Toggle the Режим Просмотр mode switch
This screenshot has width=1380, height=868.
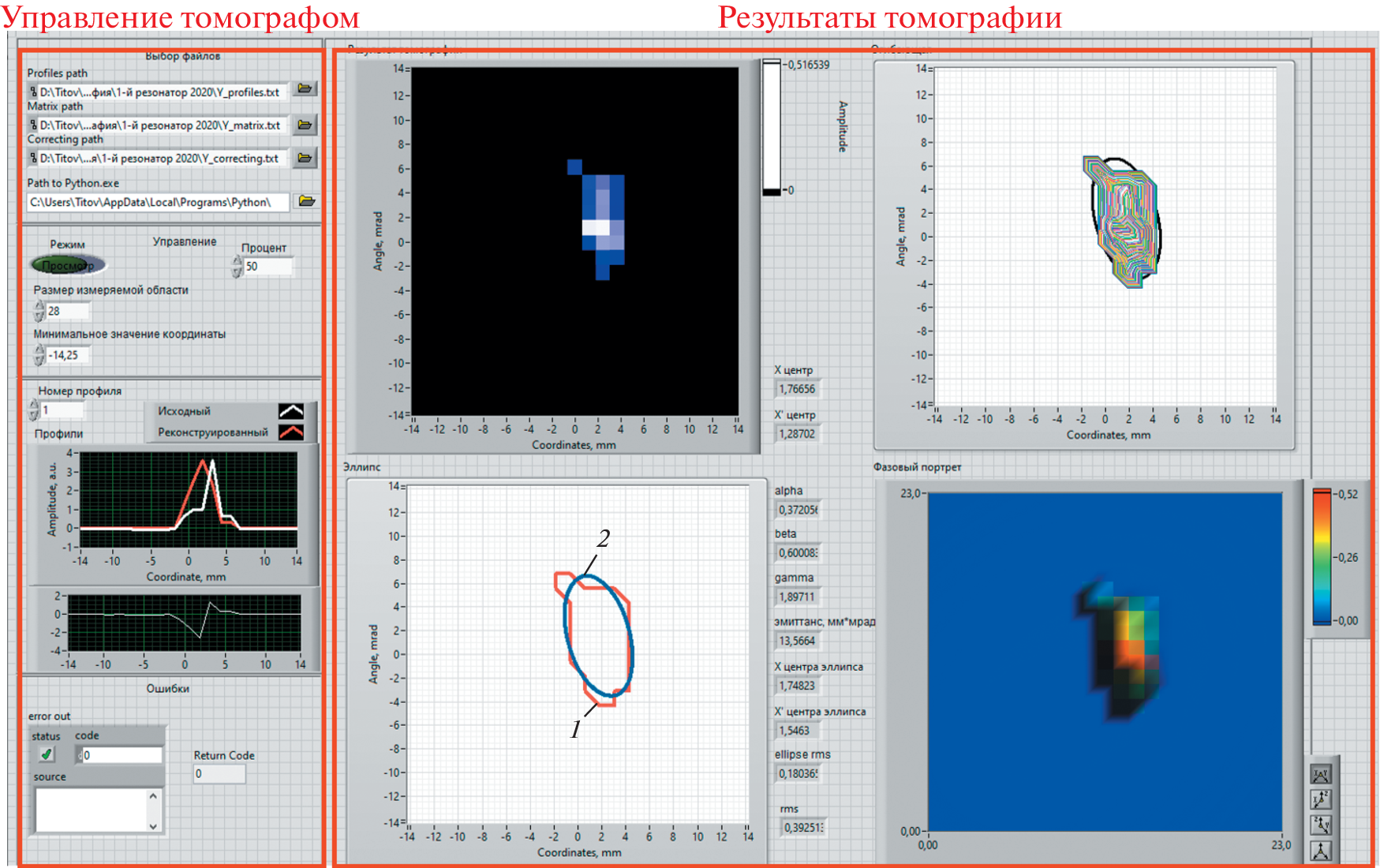pyautogui.click(x=68, y=265)
